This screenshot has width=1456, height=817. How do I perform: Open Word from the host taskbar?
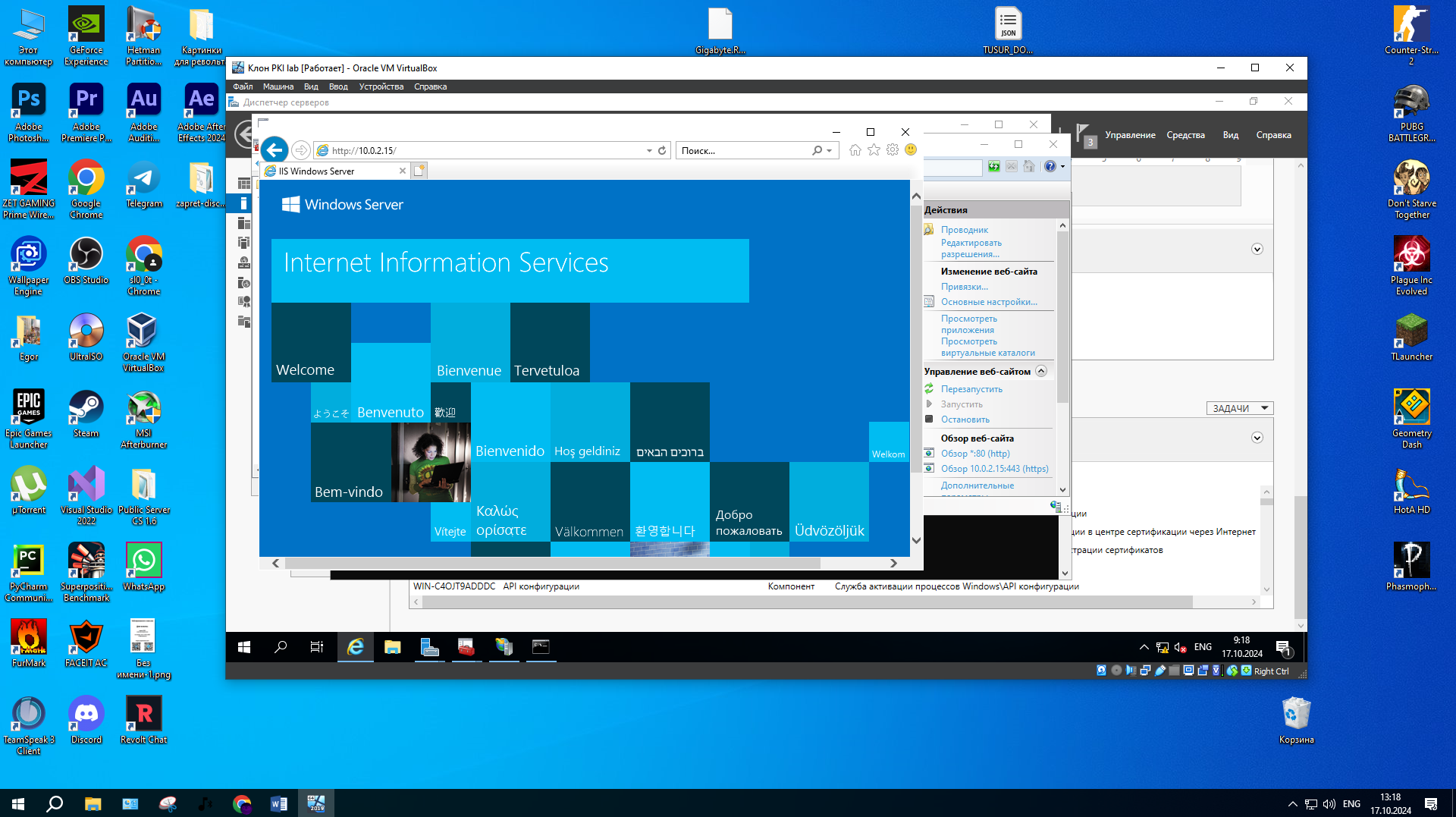tap(278, 803)
